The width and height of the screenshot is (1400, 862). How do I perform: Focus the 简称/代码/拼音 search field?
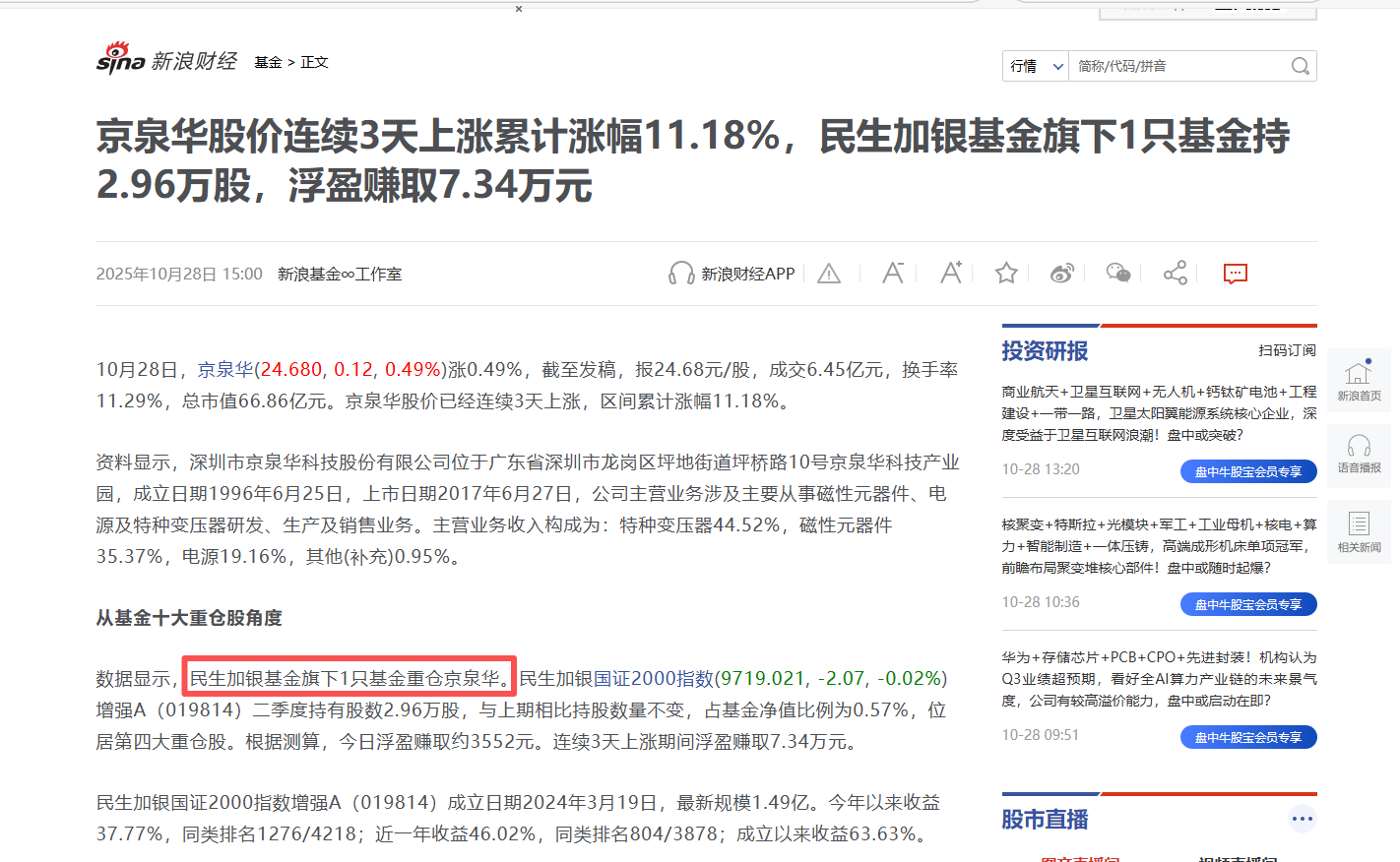[1179, 66]
